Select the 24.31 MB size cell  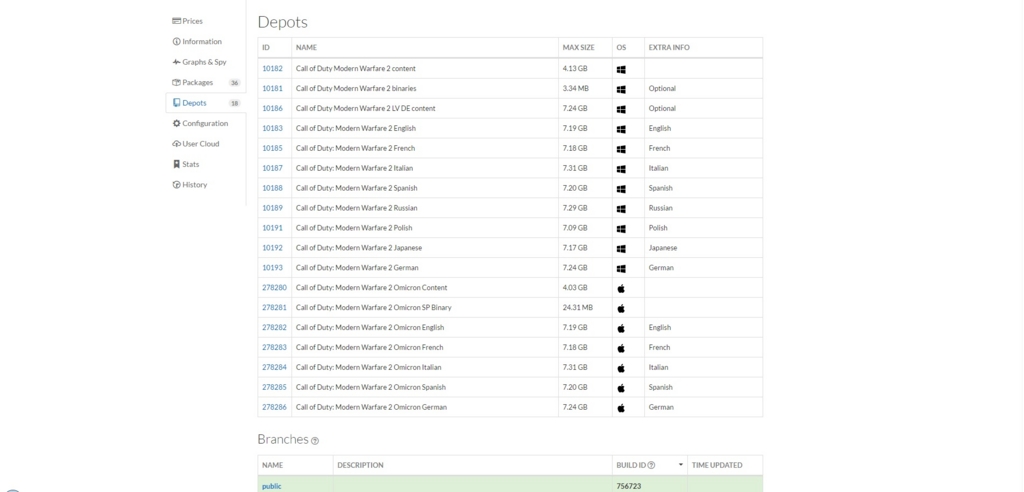pyautogui.click(x=585, y=308)
